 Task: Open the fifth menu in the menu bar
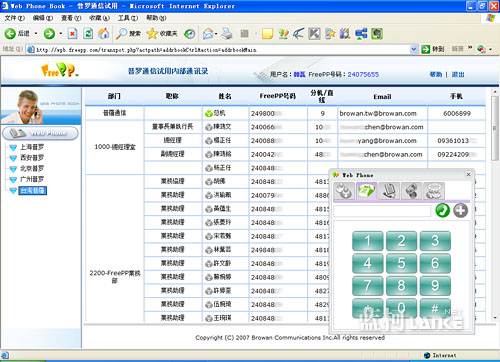point(128,18)
